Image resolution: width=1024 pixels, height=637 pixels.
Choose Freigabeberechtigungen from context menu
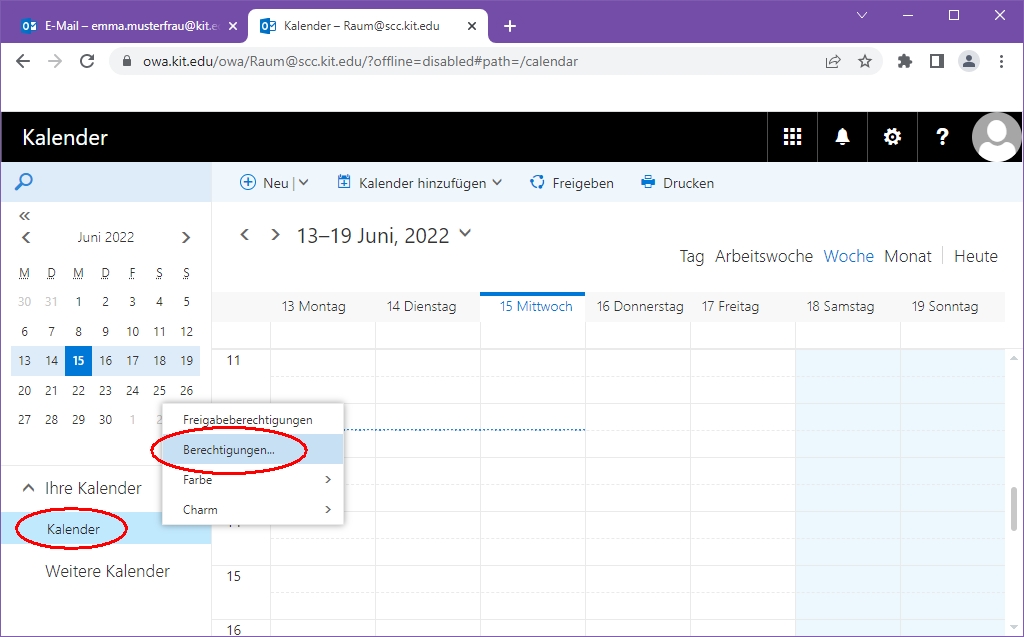tap(248, 420)
